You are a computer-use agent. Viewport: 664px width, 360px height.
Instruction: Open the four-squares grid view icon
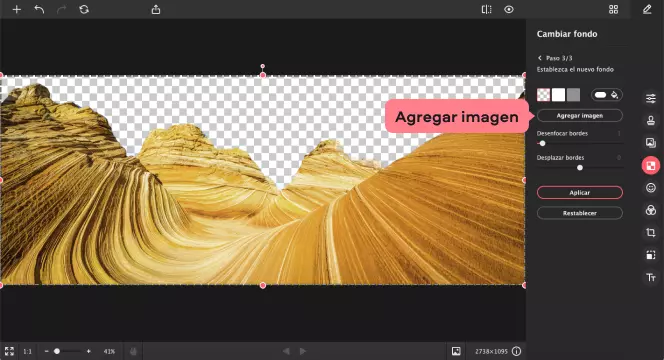point(614,9)
